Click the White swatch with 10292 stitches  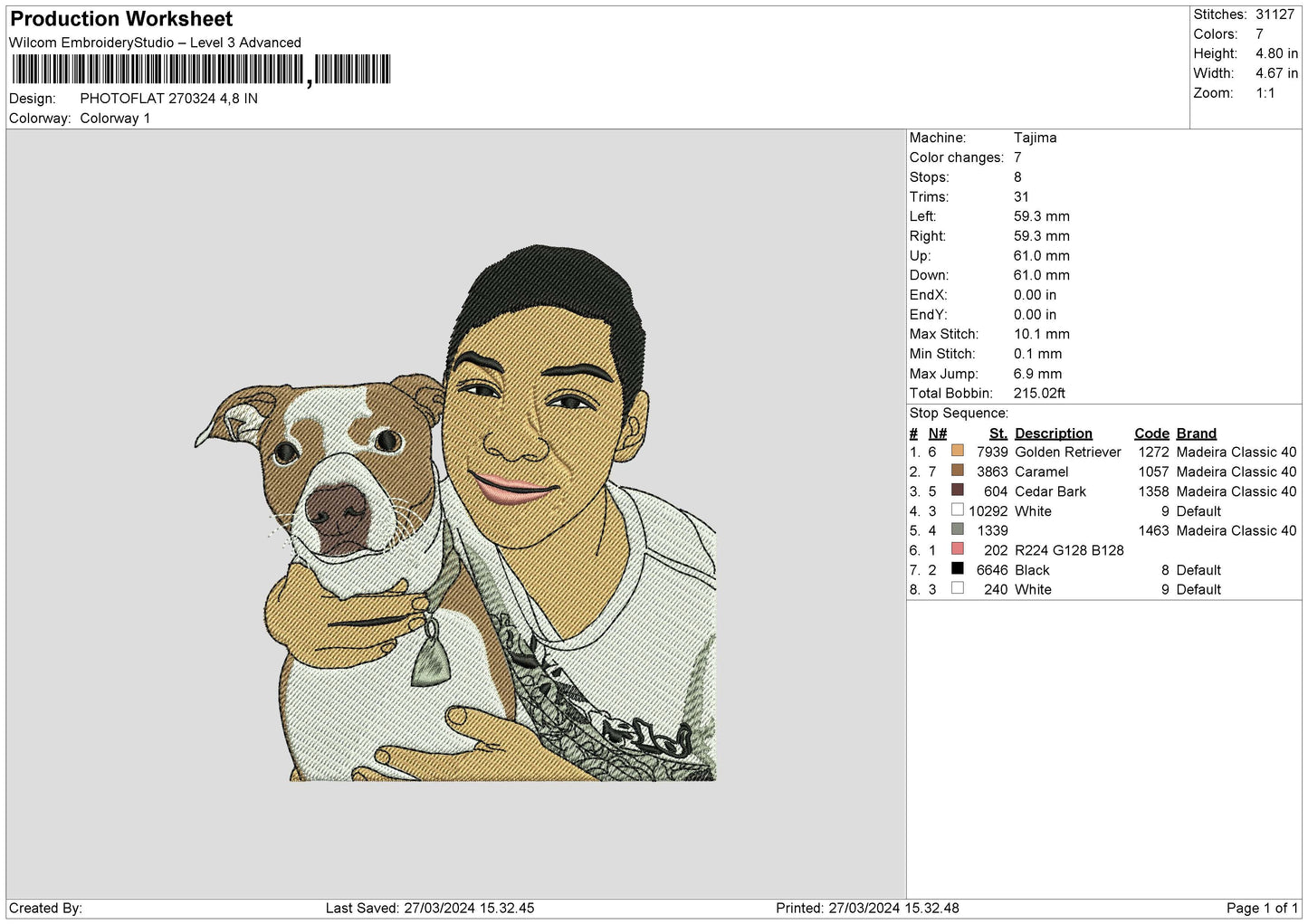[x=957, y=510]
